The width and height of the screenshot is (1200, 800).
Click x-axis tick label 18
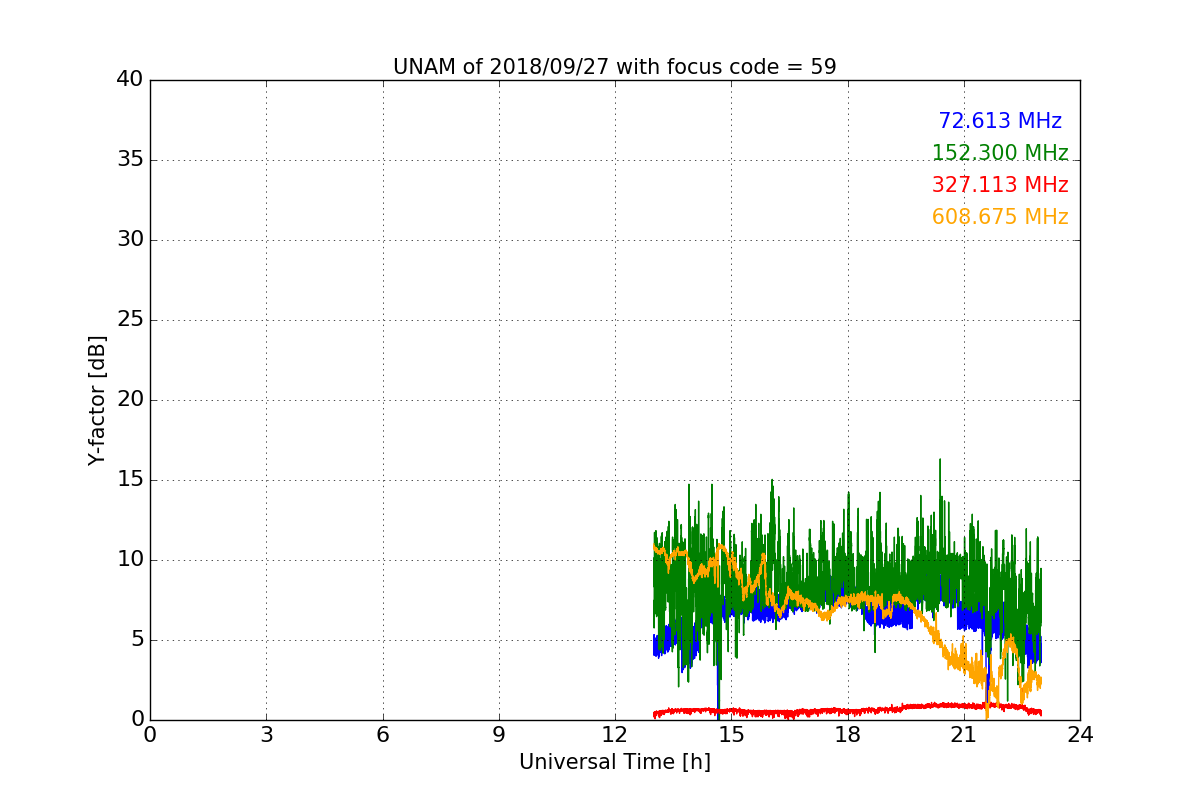pyautogui.click(x=847, y=735)
